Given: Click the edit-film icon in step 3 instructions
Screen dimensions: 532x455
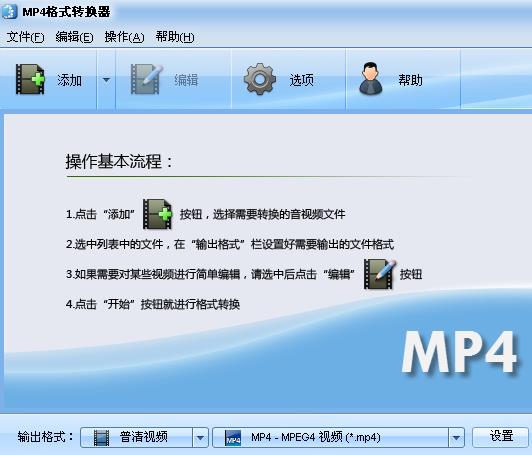Looking at the screenshot, I should (x=380, y=274).
